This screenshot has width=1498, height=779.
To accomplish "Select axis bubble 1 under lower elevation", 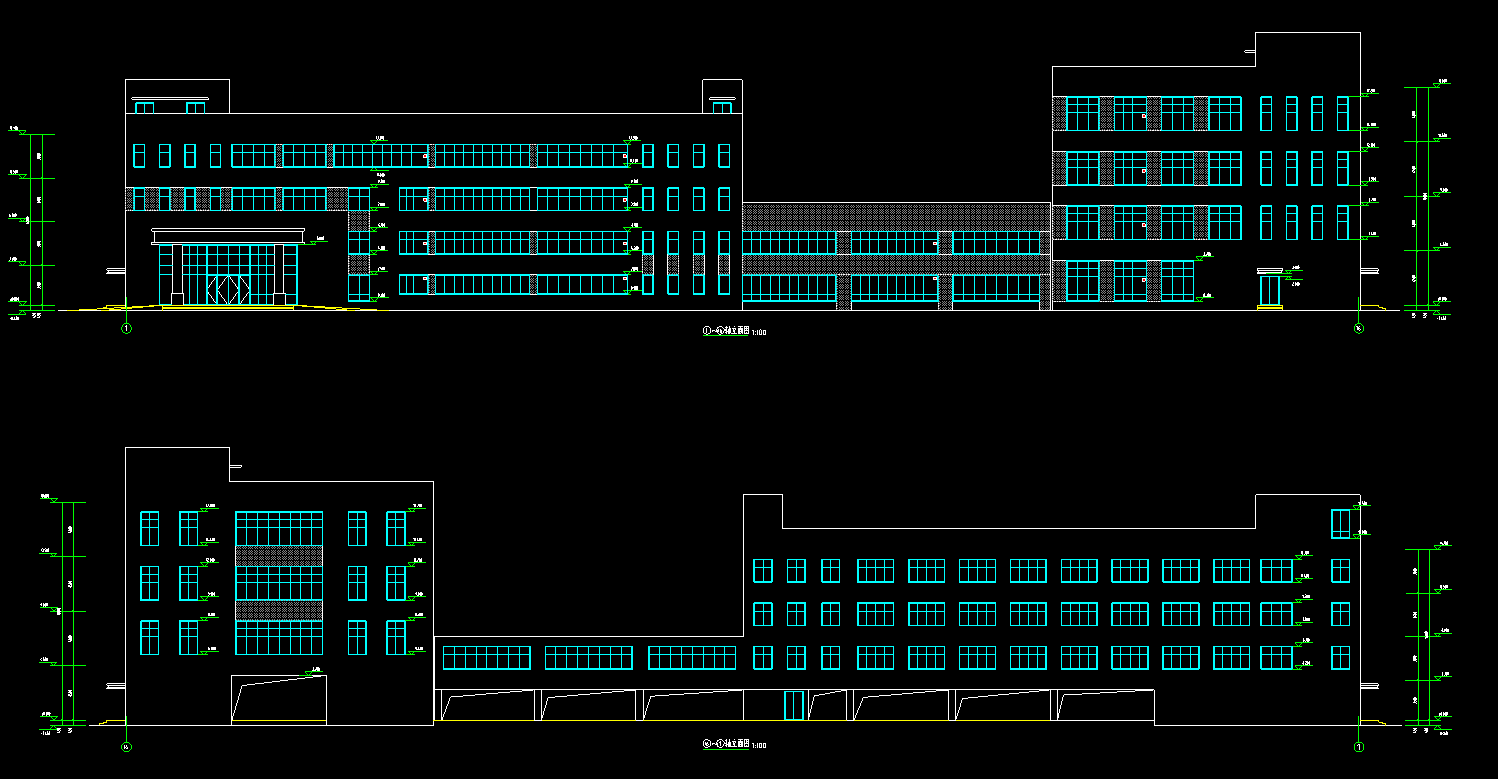I will [x=1358, y=746].
